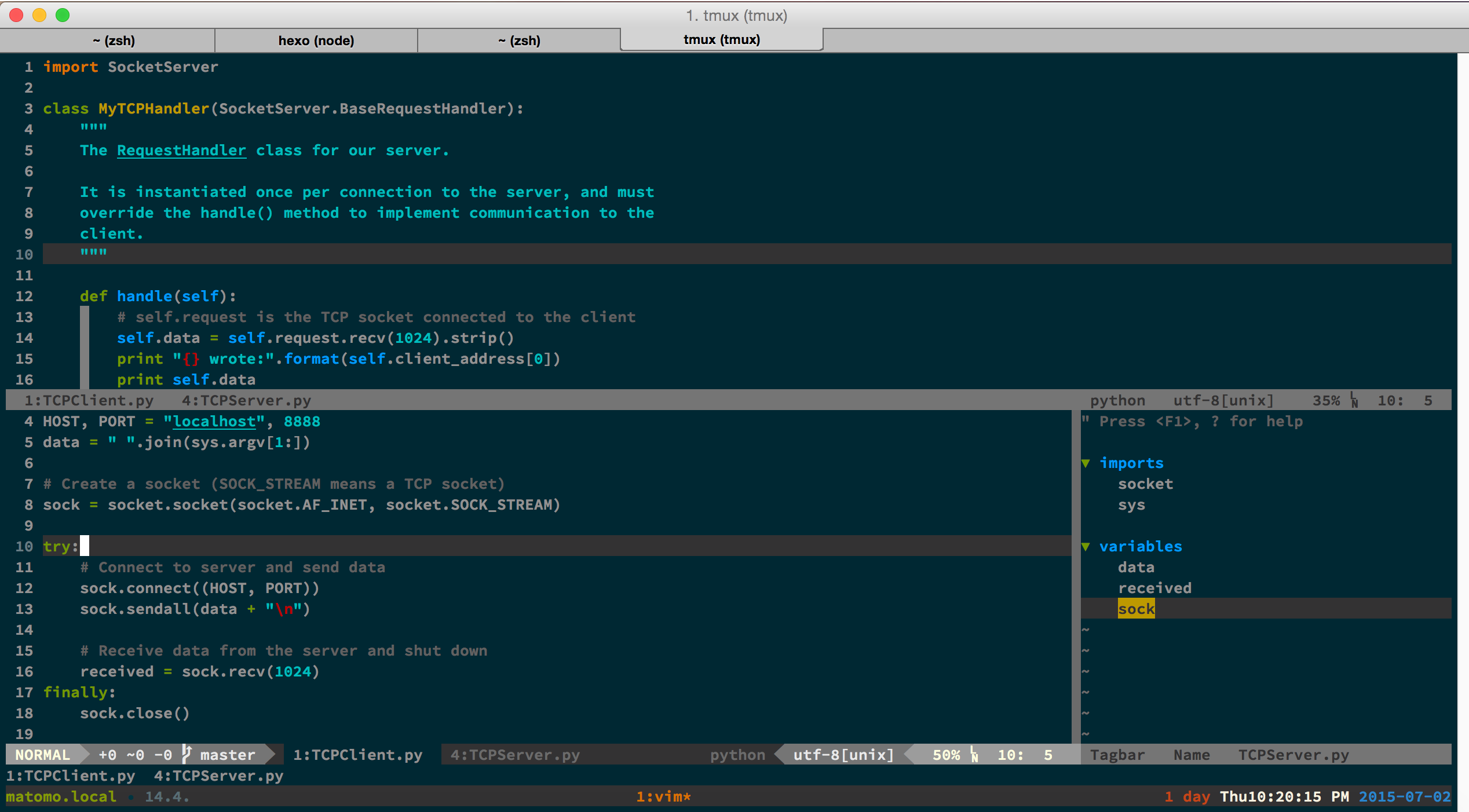
Task: Switch to the hexo (node) tab
Action: [x=316, y=41]
